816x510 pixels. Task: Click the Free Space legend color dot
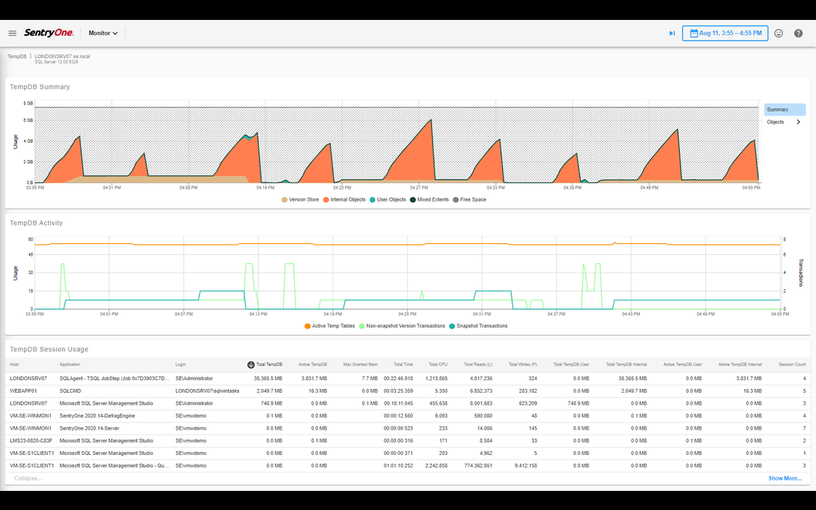pos(459,199)
